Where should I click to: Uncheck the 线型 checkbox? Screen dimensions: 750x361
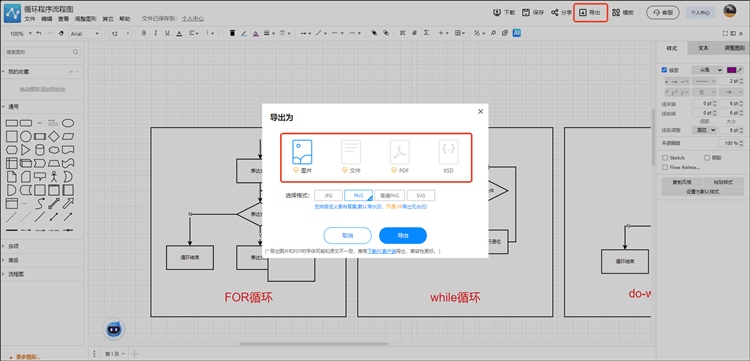(664, 70)
